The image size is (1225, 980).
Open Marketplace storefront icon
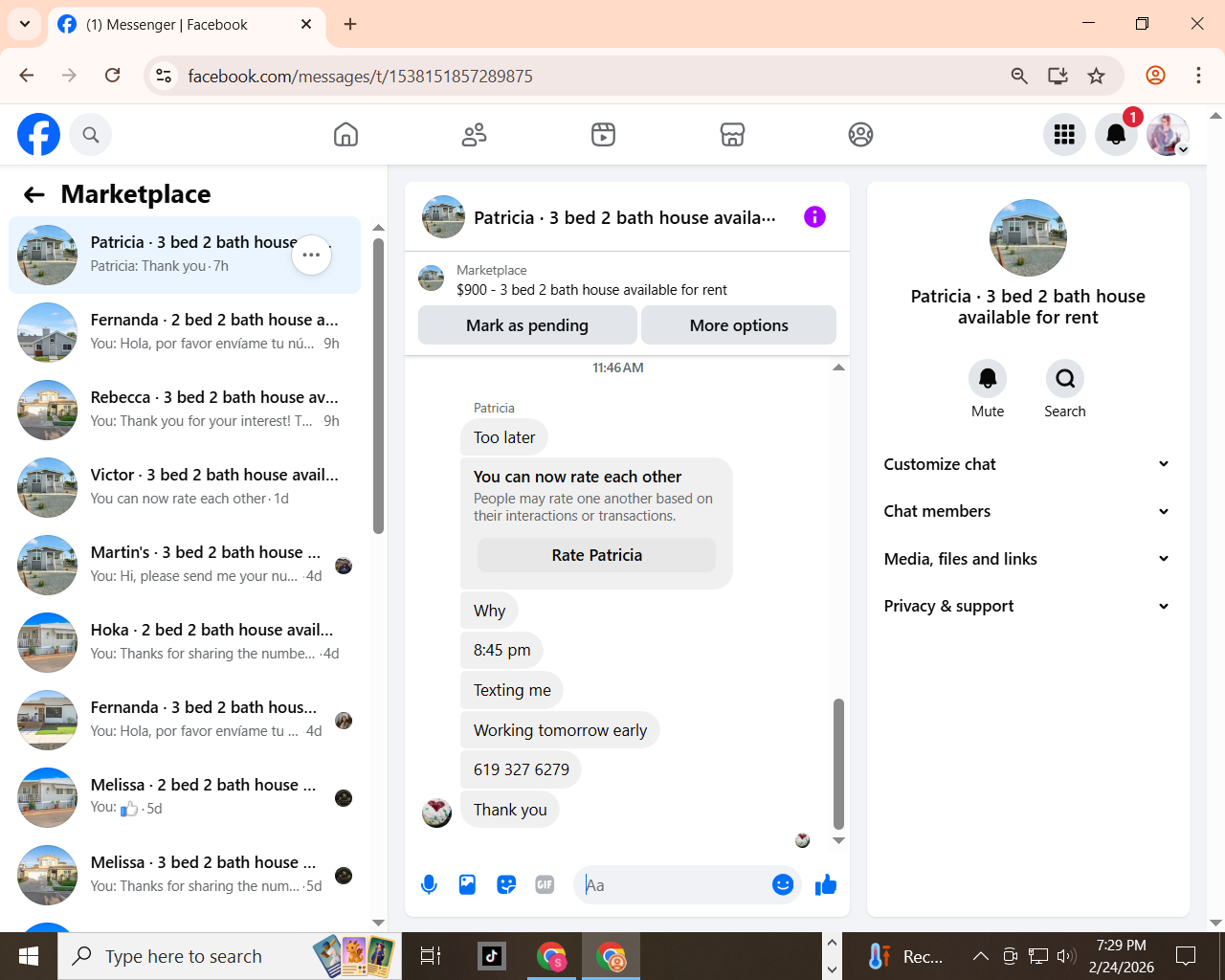732,135
